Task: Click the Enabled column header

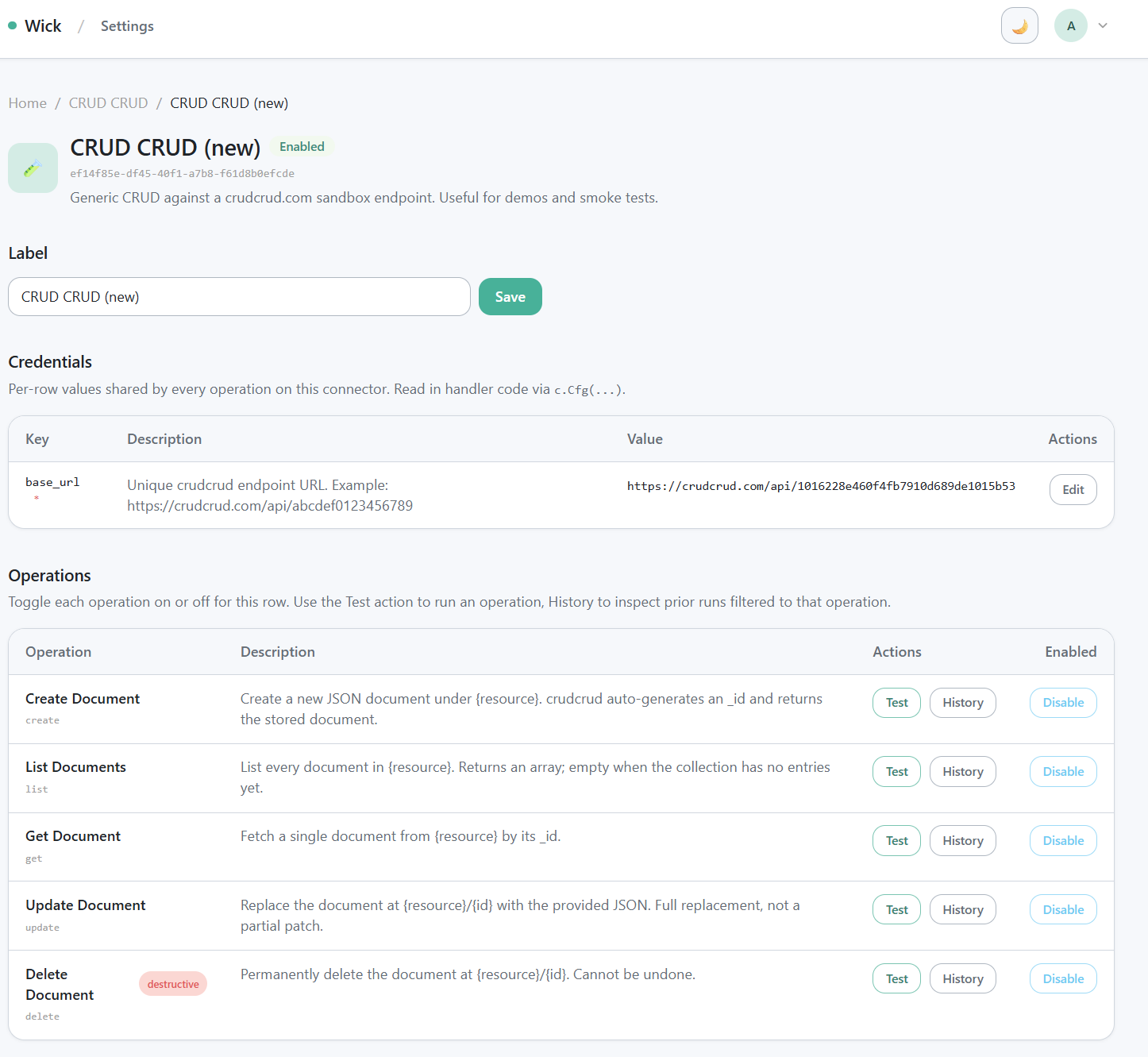Action: pyautogui.click(x=1070, y=652)
